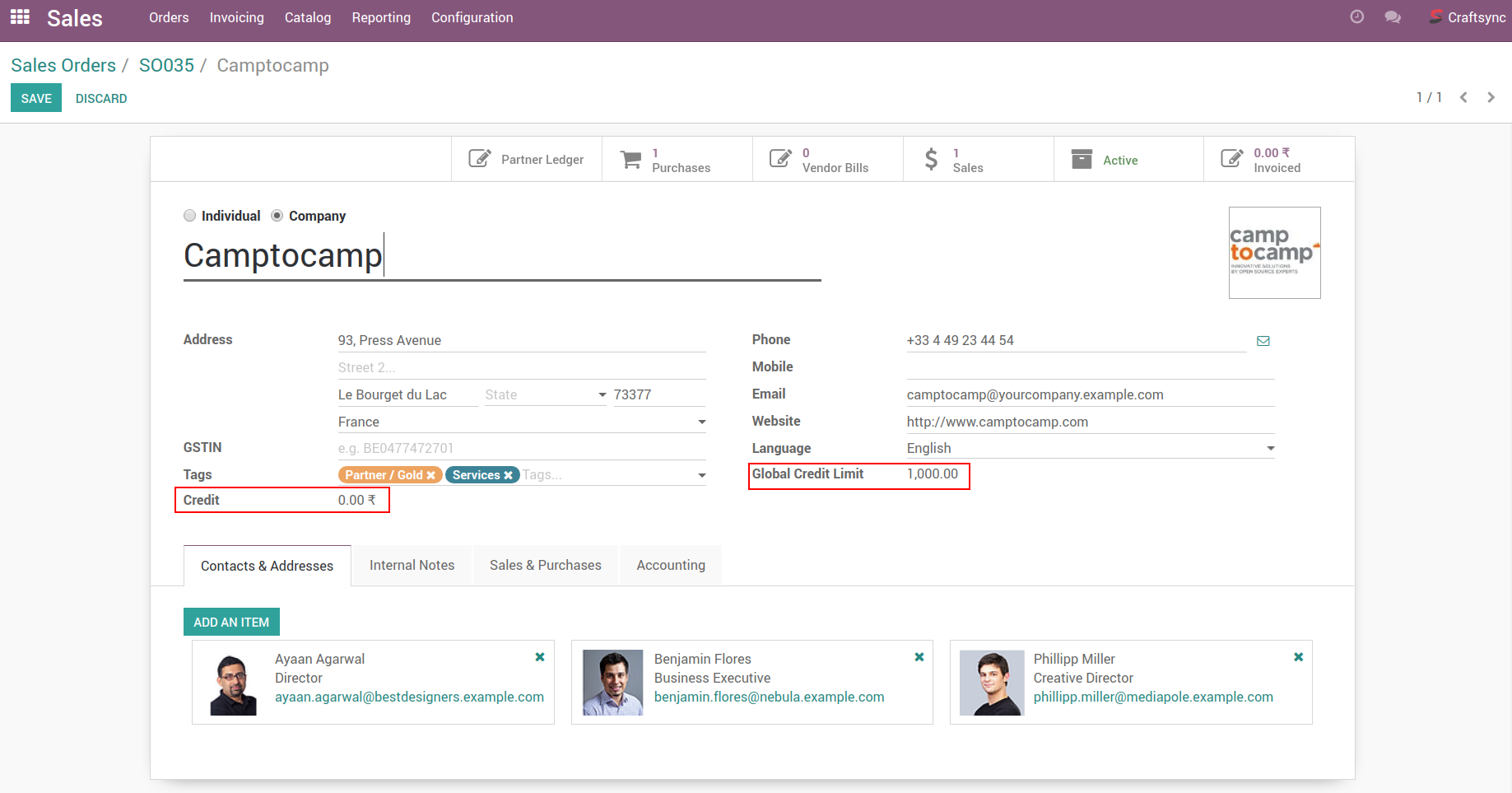
Task: Expand the Language dropdown
Action: (x=1270, y=449)
